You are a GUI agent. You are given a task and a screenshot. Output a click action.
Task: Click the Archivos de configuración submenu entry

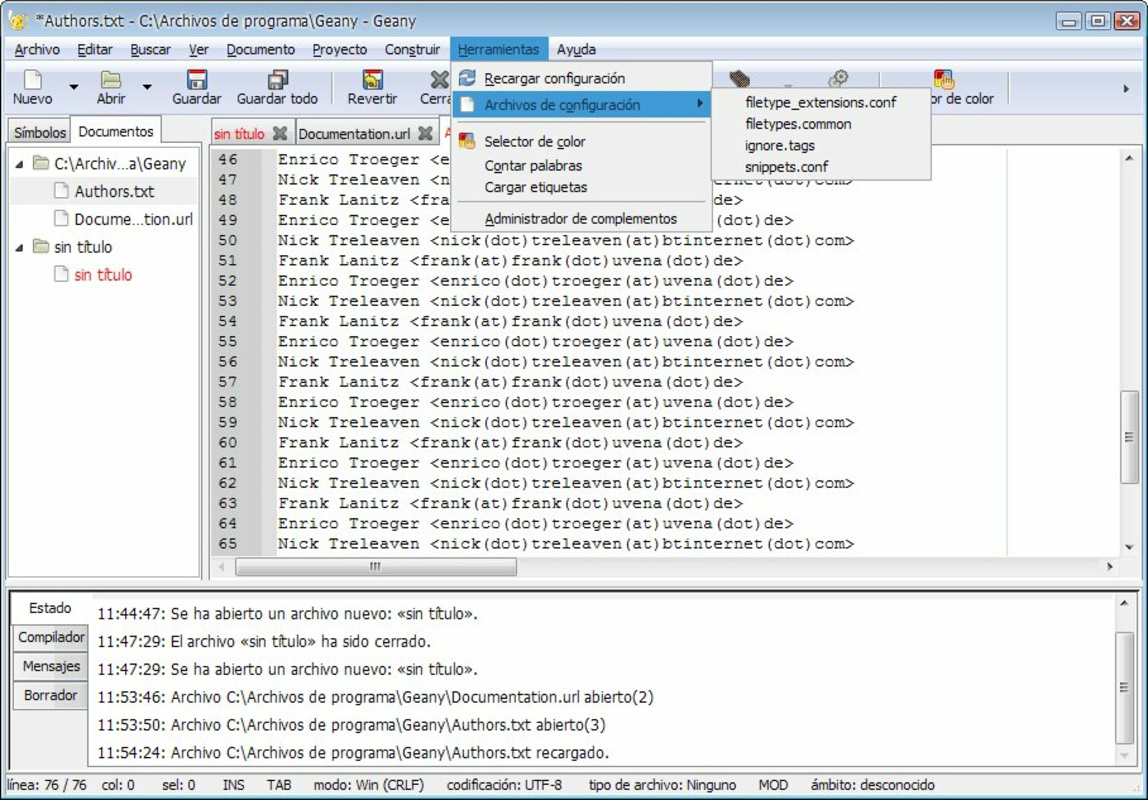pyautogui.click(x=581, y=105)
